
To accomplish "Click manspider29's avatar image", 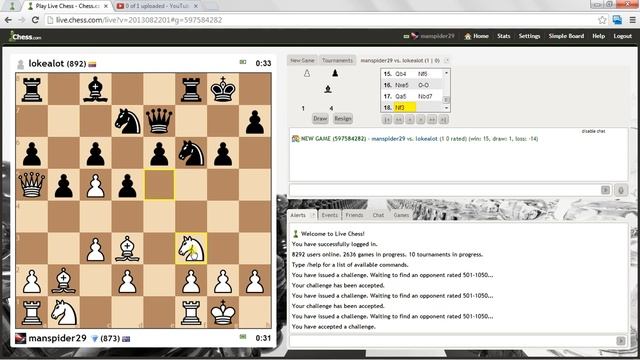I will click(21, 338).
